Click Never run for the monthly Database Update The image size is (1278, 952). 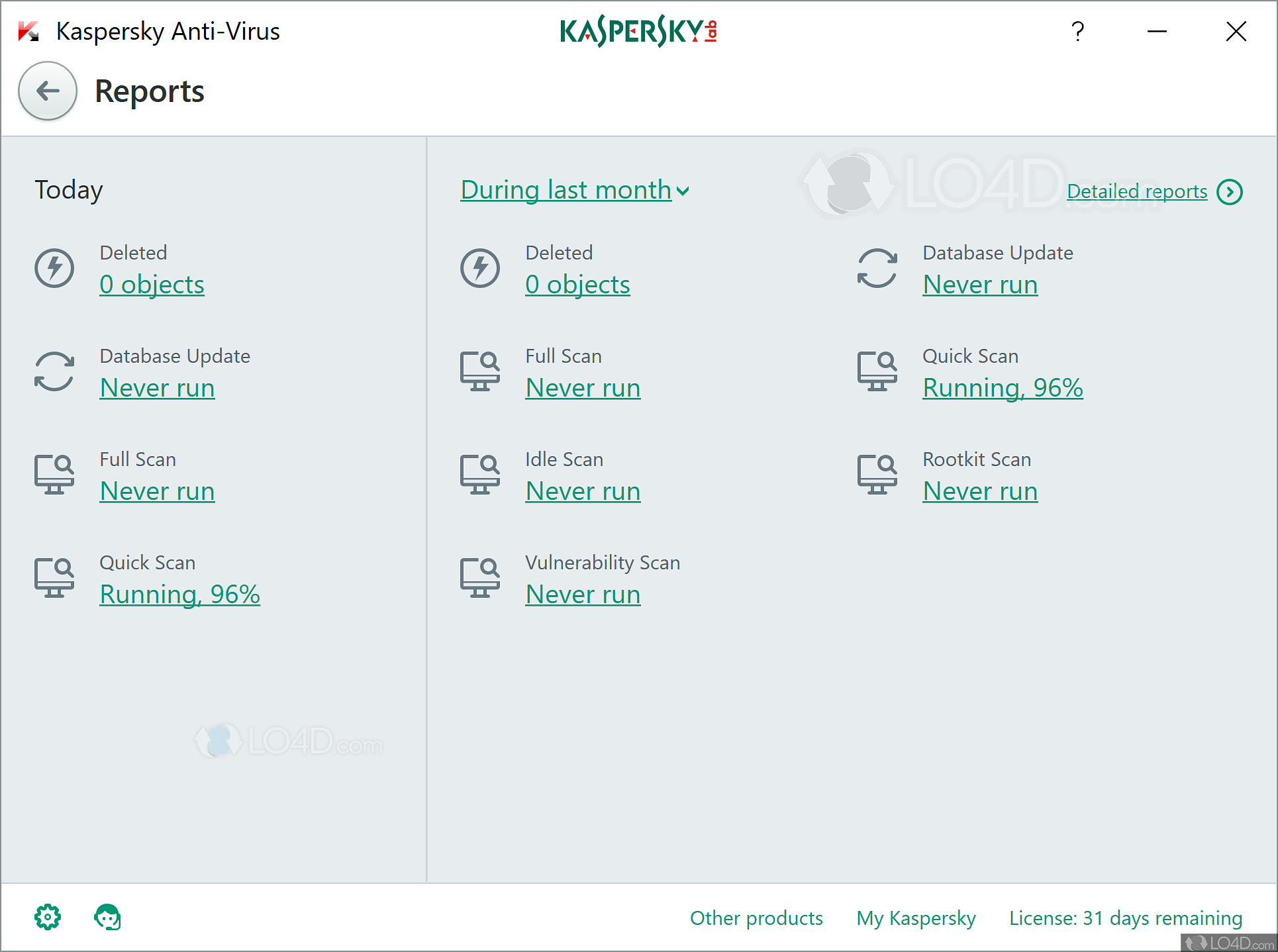pos(980,285)
